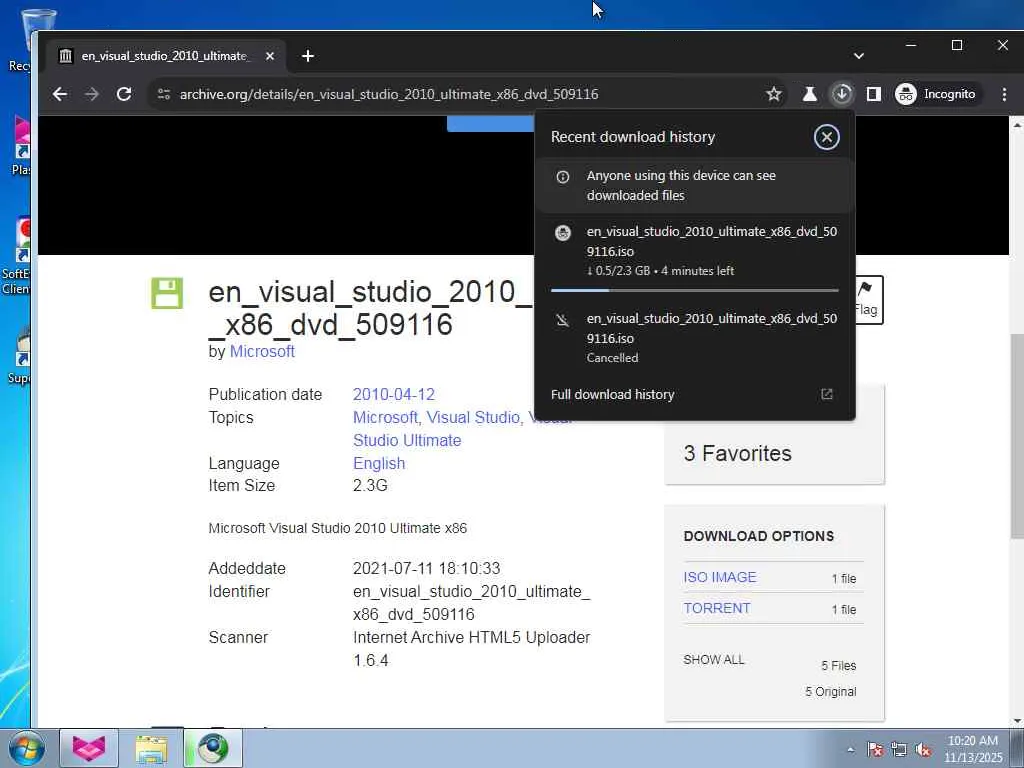The height and width of the screenshot is (768, 1024).
Task: Download the ISO IMAGE option
Action: coord(720,577)
